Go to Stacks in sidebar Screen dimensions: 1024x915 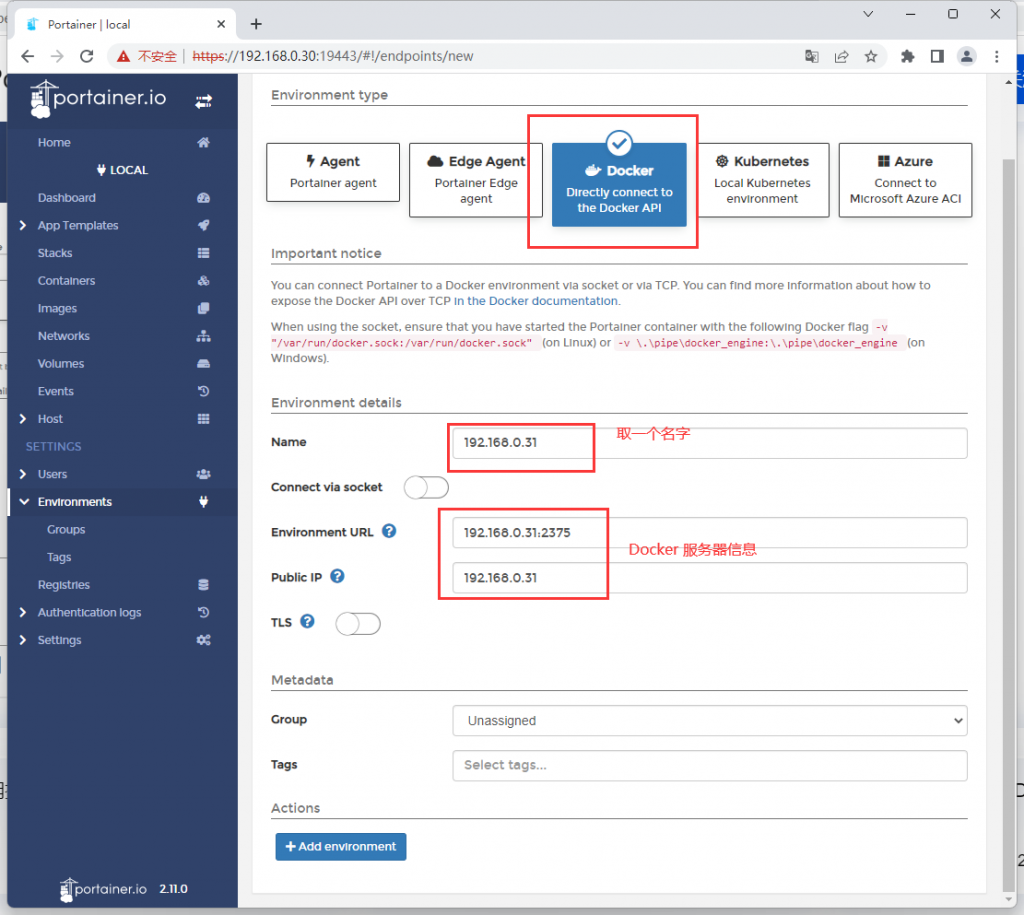click(x=55, y=253)
